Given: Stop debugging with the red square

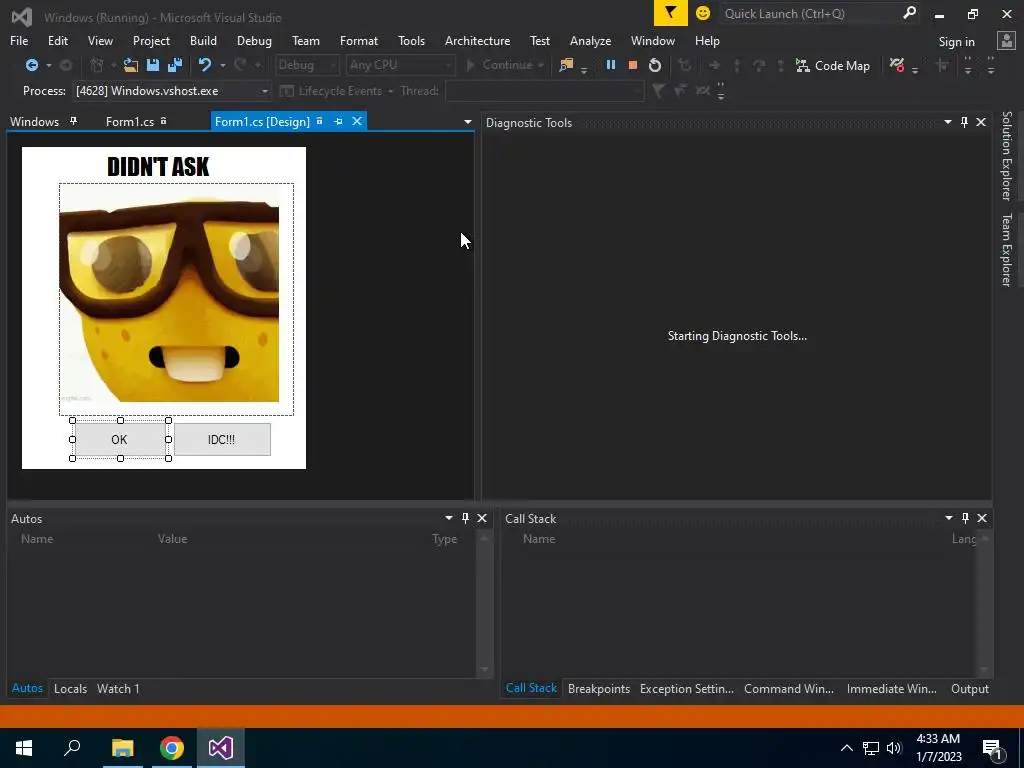Looking at the screenshot, I should coord(632,65).
